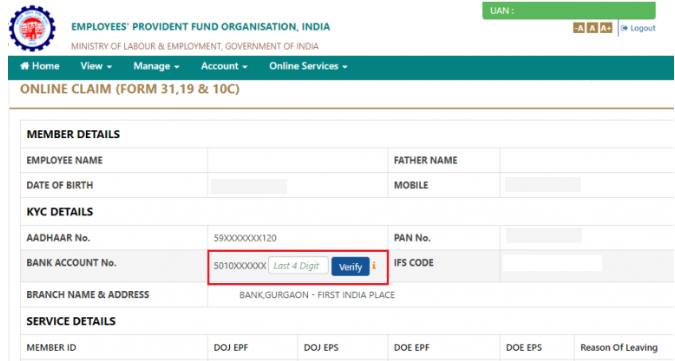Click the orange info icon beside Verify

(x=374, y=265)
